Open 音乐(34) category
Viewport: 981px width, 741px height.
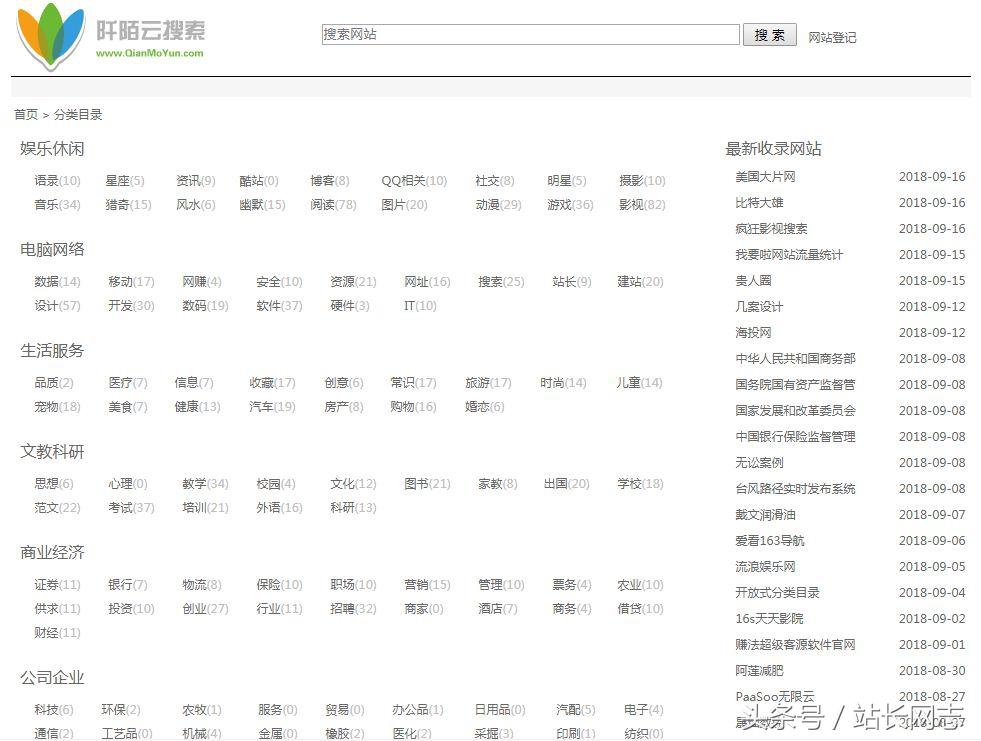[58, 205]
